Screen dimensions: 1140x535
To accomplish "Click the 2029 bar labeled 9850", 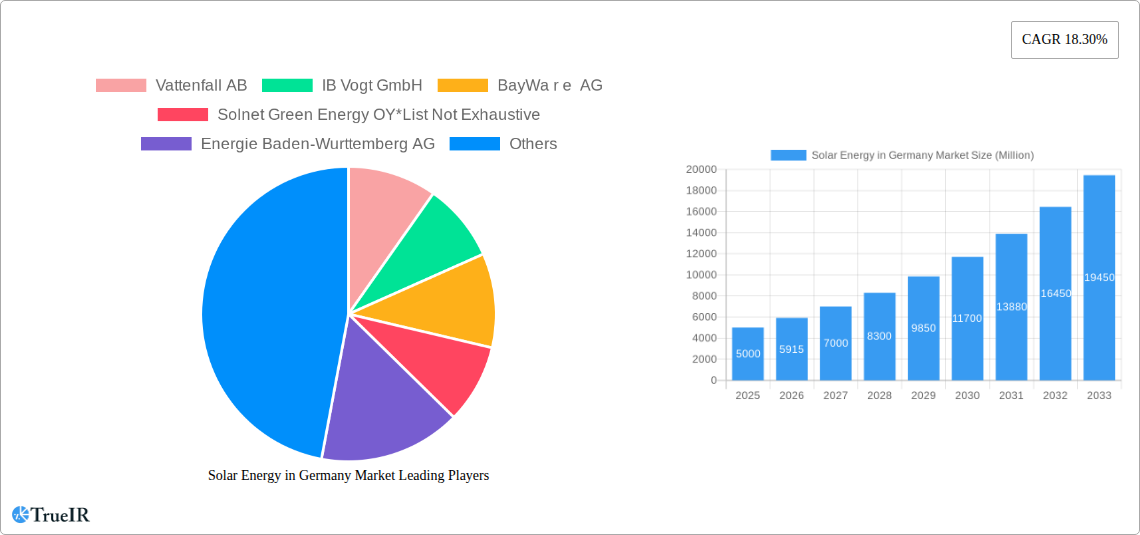I will coord(923,329).
